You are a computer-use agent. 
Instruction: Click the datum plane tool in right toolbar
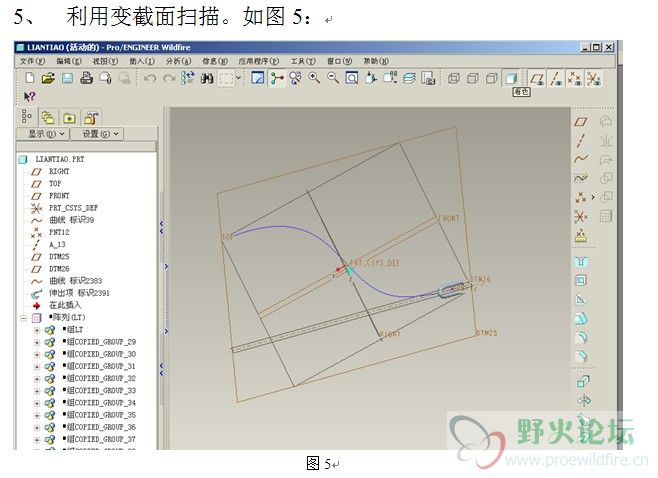tap(581, 122)
